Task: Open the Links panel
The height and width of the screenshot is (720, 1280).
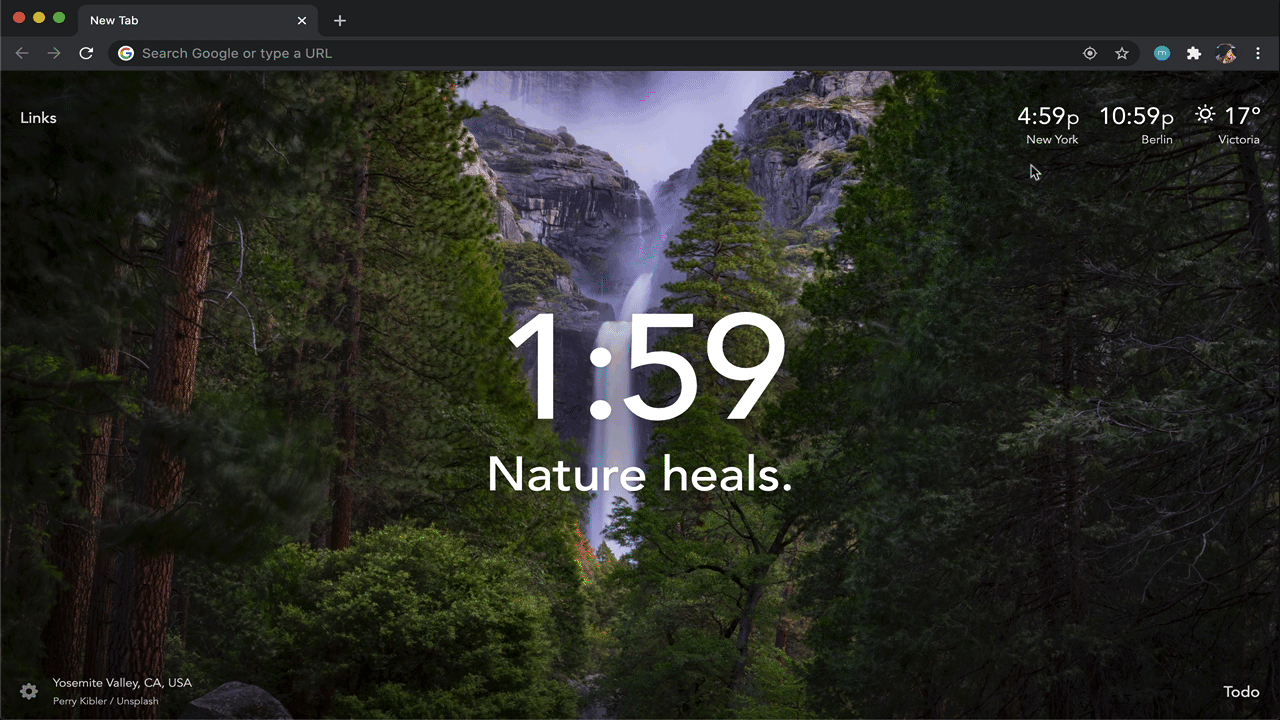Action: (38, 118)
